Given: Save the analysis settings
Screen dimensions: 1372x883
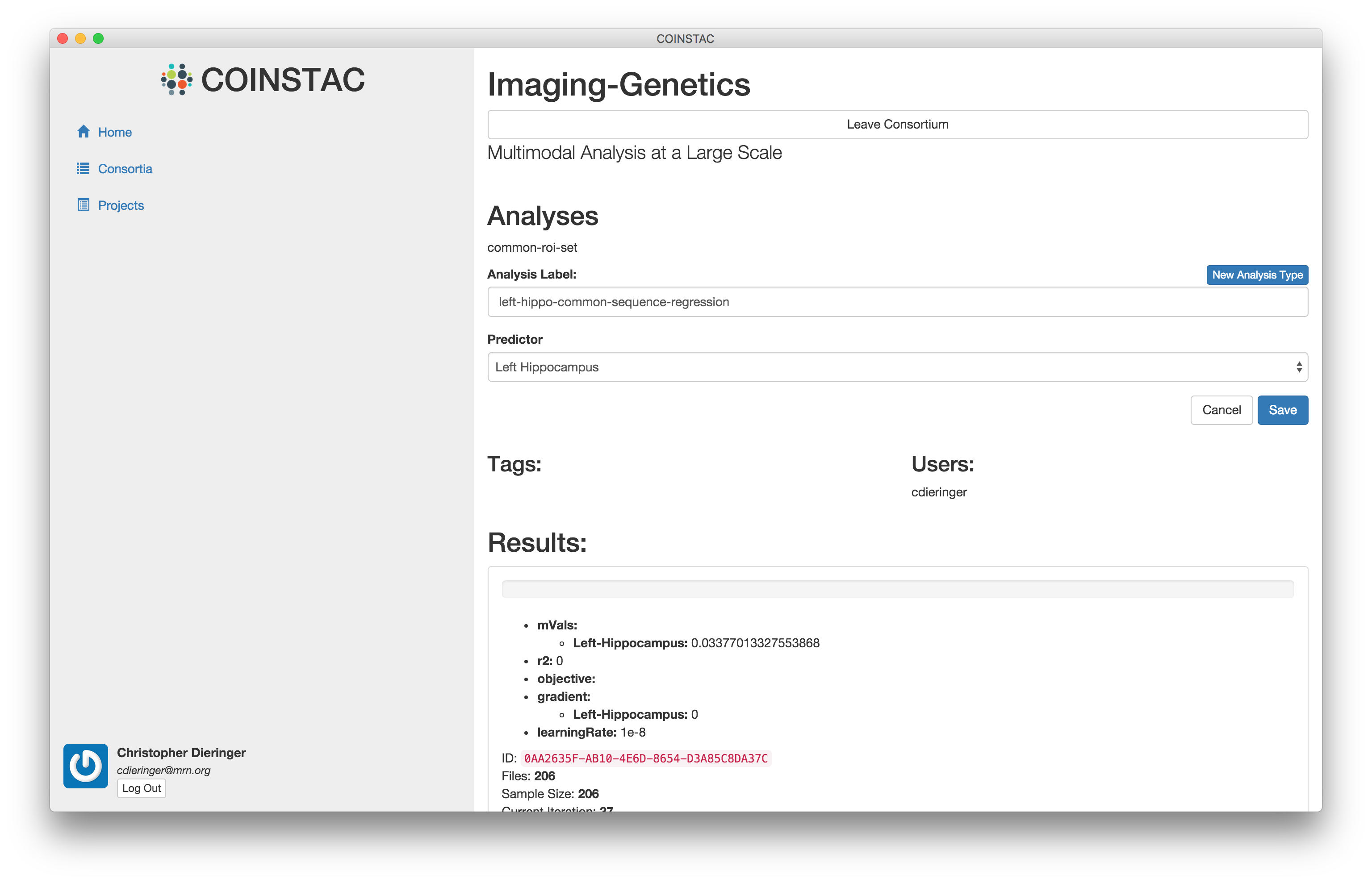Looking at the screenshot, I should click(1282, 410).
